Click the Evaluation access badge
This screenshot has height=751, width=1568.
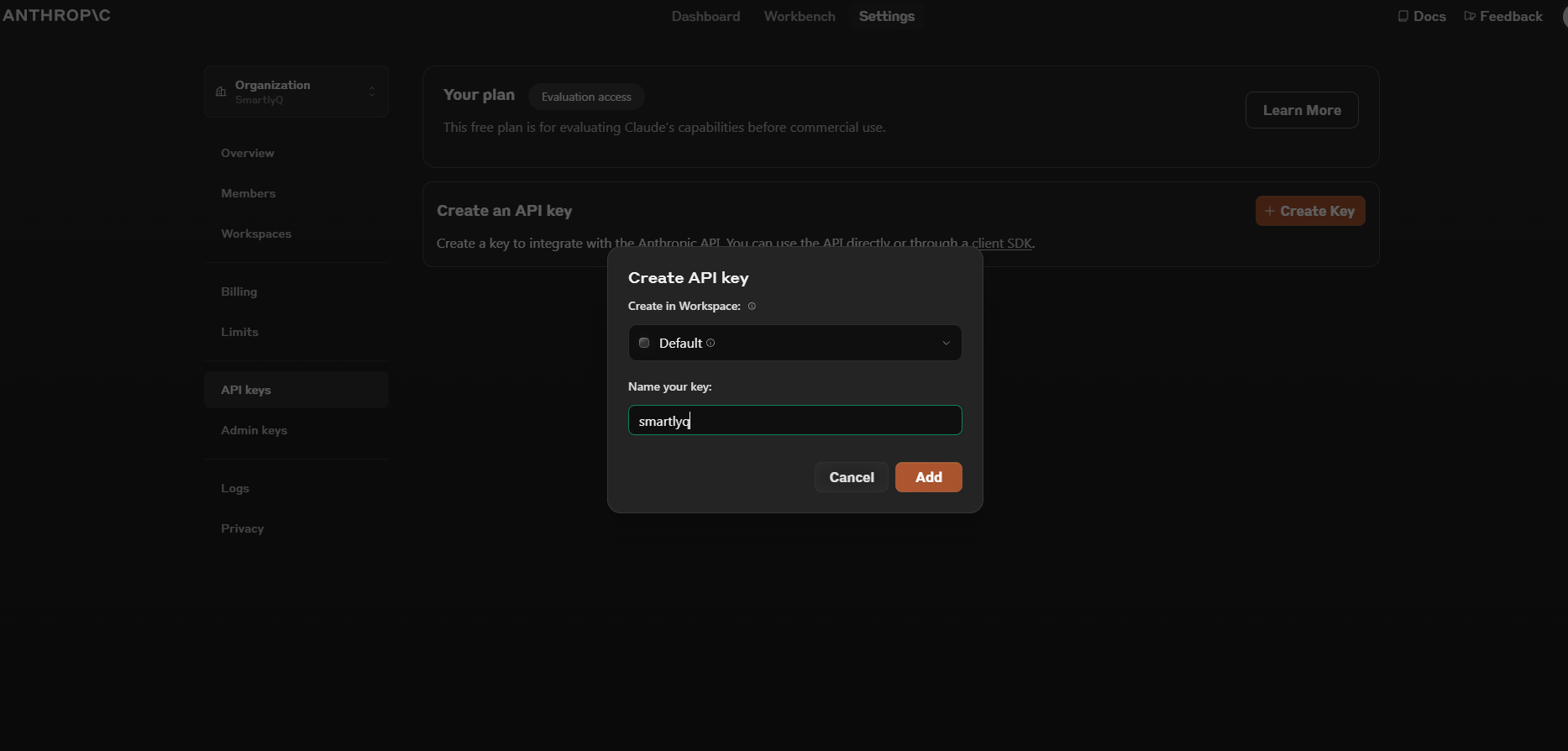tap(586, 97)
